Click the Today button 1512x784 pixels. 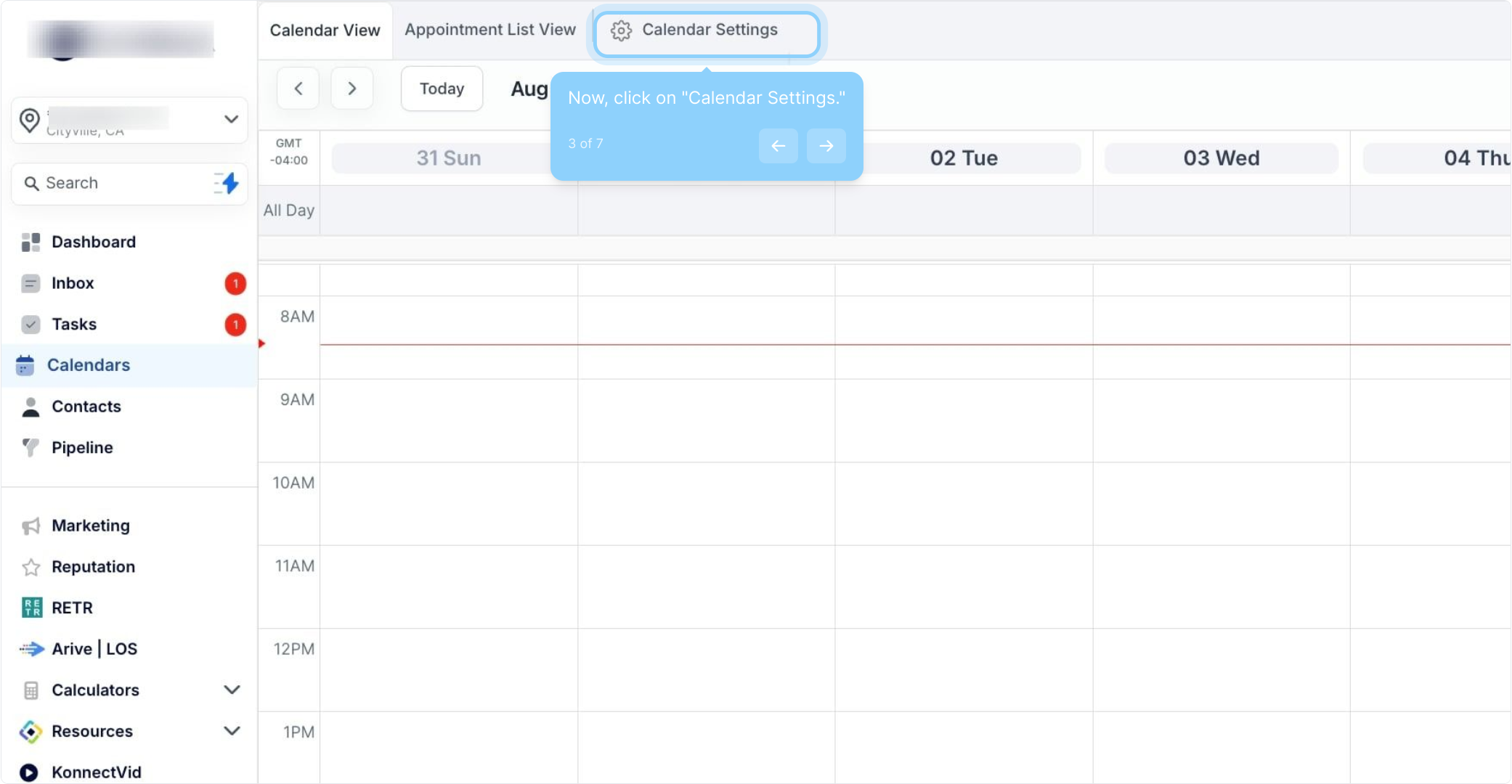[442, 89]
